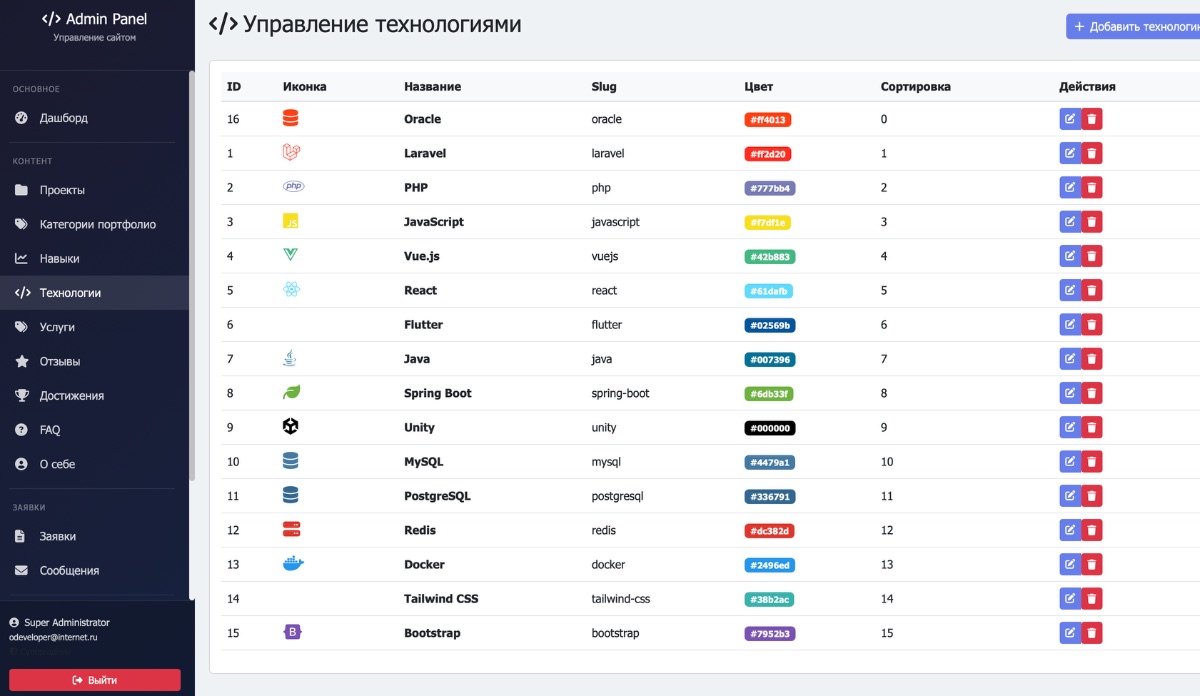
Task: Click the PHP logo icon
Action: point(293,186)
